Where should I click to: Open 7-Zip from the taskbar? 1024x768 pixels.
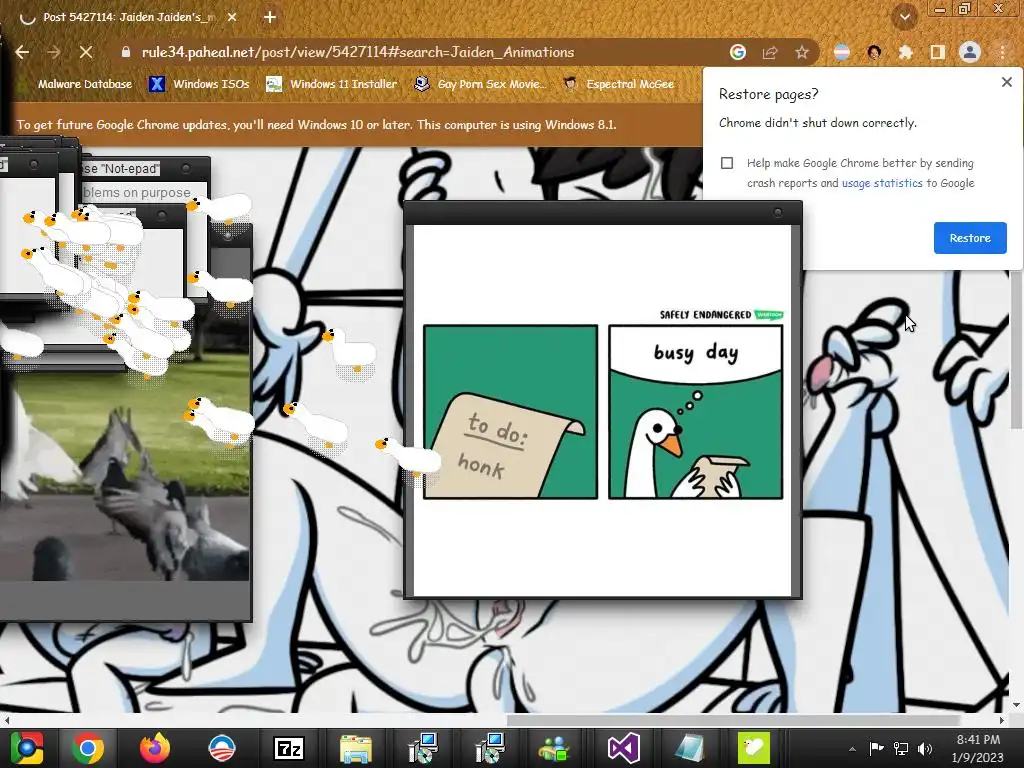[288, 748]
